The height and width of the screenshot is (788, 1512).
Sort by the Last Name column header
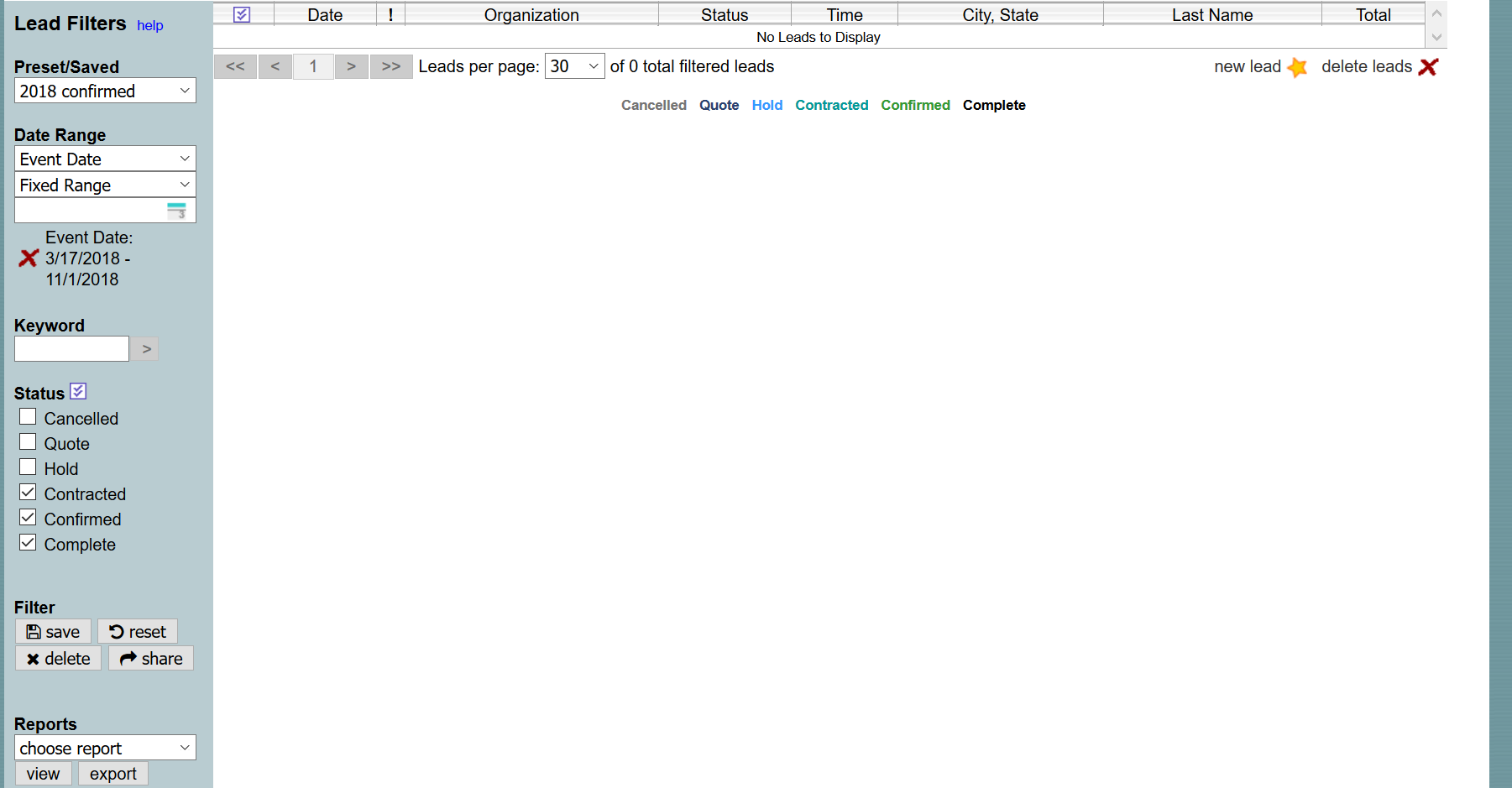[x=1211, y=15]
